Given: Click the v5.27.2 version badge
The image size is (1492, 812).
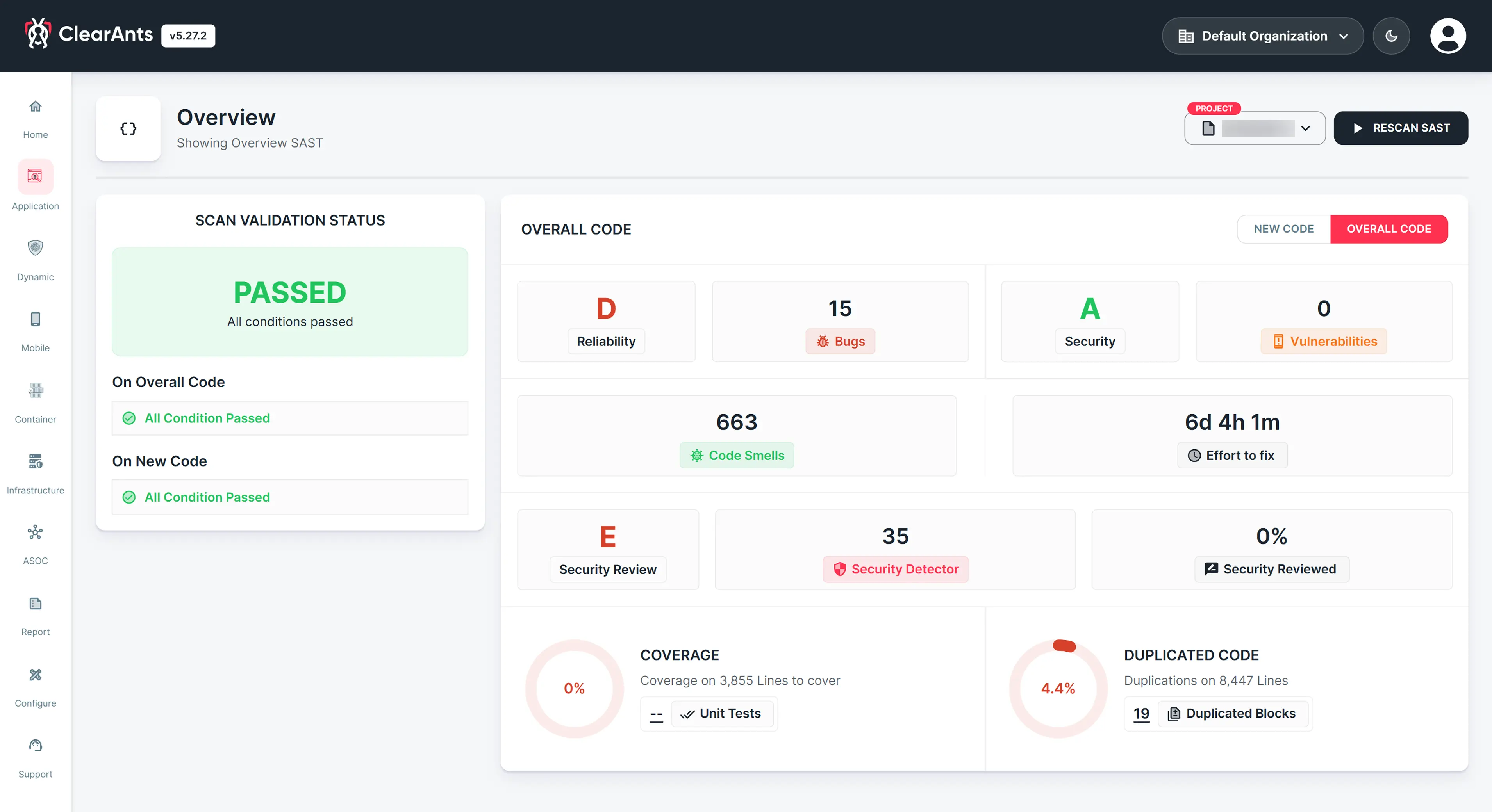Looking at the screenshot, I should pos(188,36).
